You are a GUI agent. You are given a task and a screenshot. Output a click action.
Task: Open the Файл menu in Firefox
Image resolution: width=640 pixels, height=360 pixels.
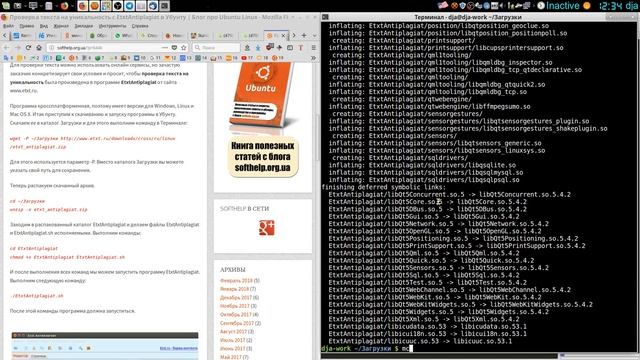(x=8, y=26)
